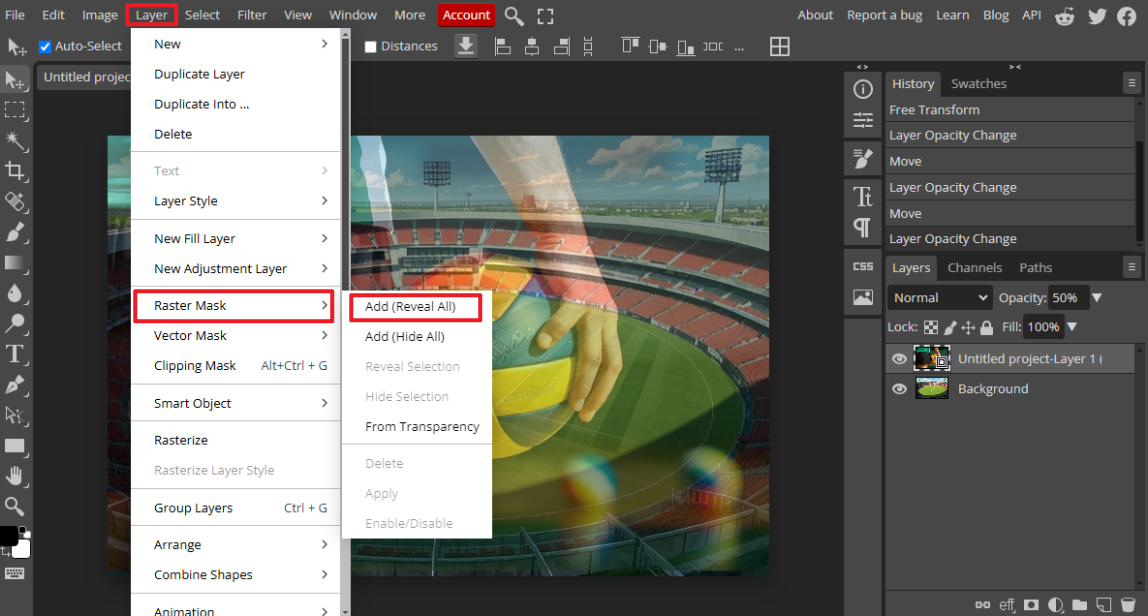Expand the Opacity slider arrow
Image resolution: width=1148 pixels, height=616 pixels.
[x=1097, y=298]
